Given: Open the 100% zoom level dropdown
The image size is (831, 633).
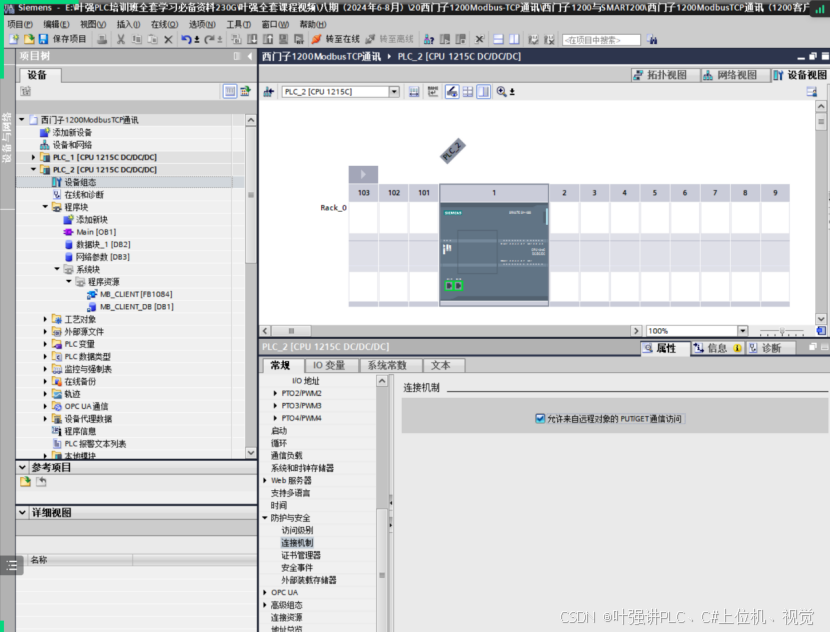Looking at the screenshot, I should [x=742, y=331].
